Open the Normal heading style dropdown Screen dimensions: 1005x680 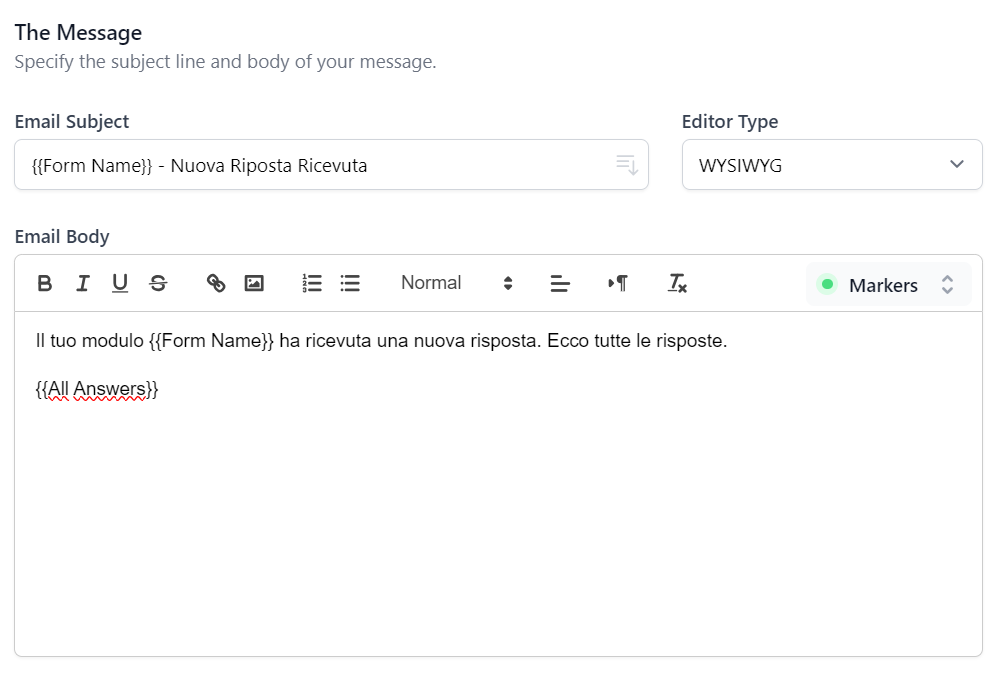pos(456,284)
